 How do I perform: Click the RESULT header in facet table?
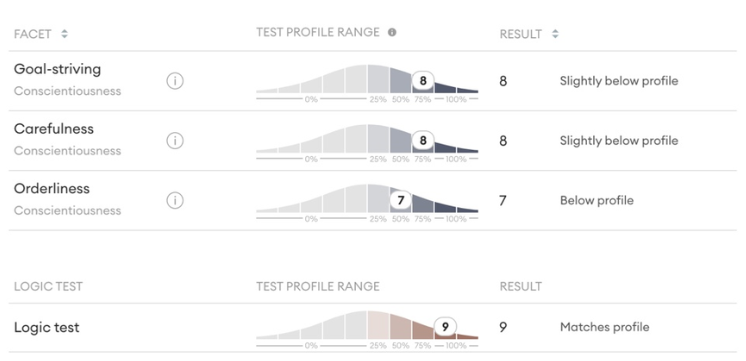coord(520,34)
